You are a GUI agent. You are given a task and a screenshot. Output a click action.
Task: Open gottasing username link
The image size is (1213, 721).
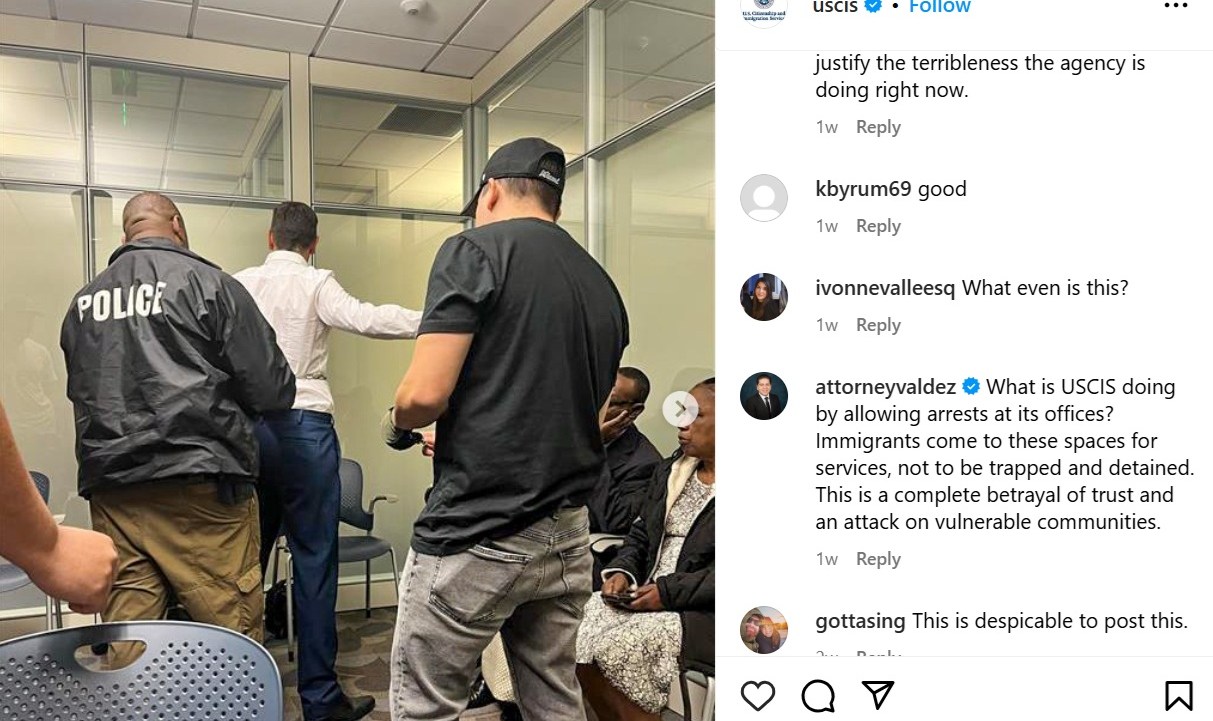pos(860,621)
